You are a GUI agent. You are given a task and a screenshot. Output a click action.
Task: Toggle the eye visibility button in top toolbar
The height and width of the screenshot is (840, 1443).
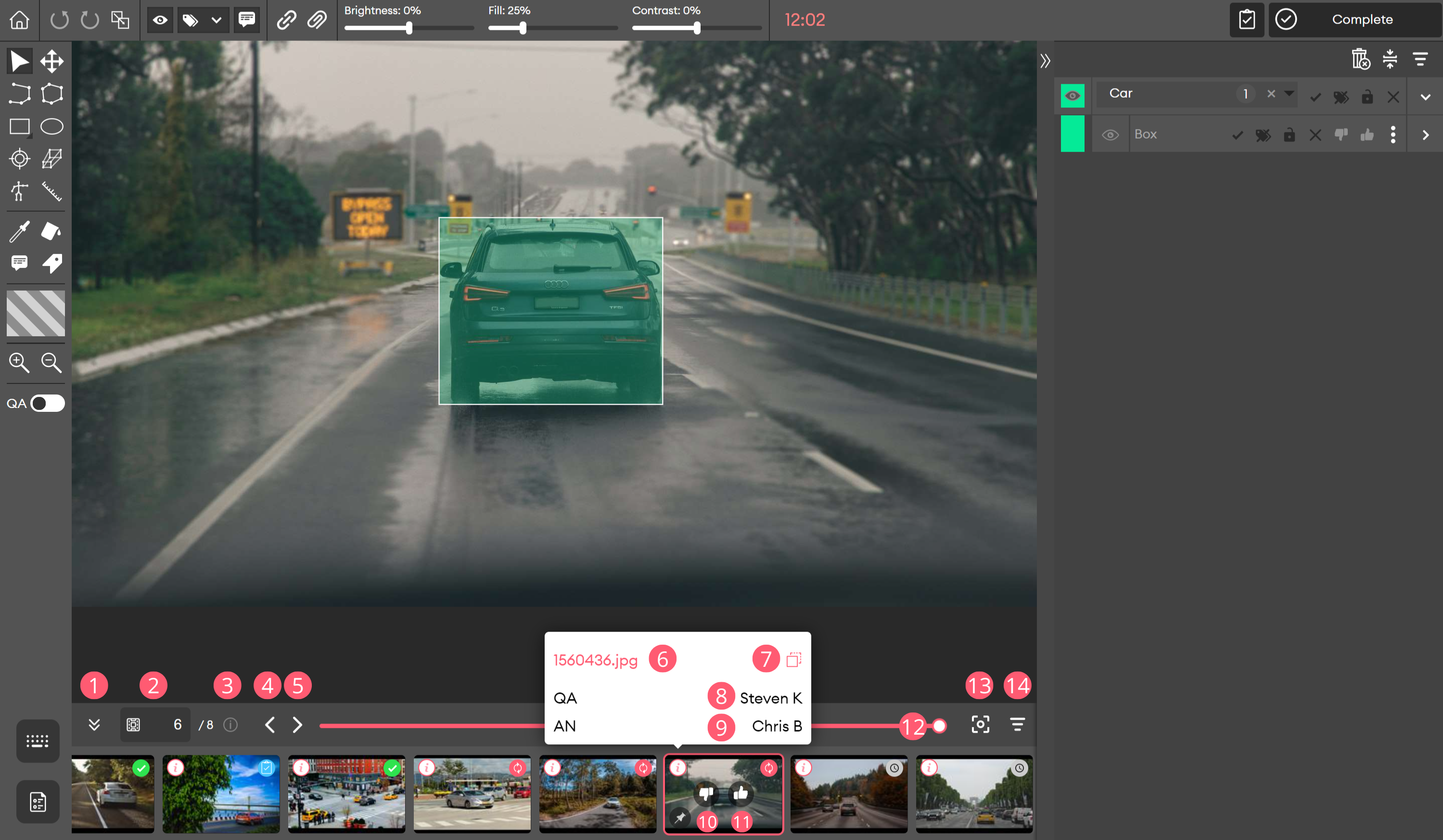pyautogui.click(x=160, y=20)
